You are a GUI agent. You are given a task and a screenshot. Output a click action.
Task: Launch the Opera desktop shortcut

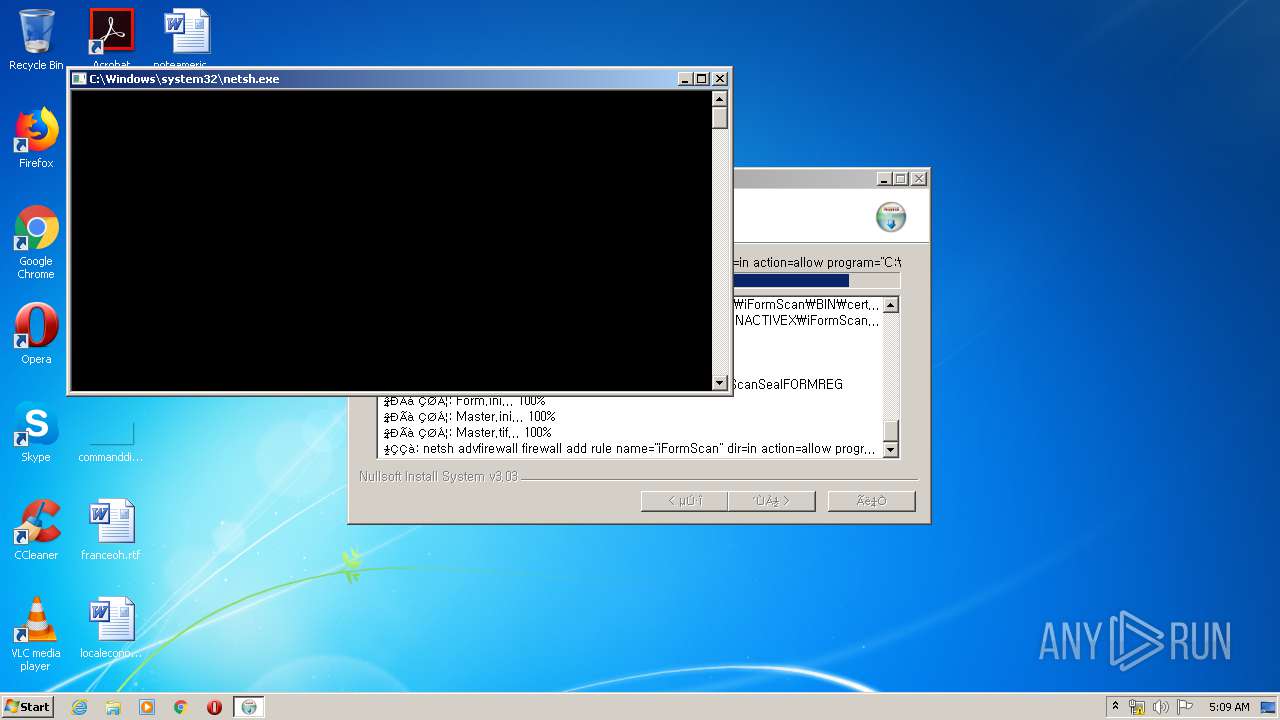(36, 334)
